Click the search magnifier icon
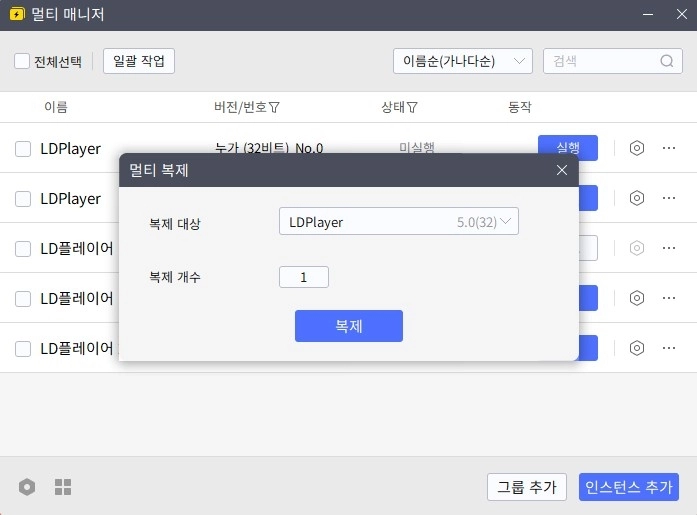 667,61
